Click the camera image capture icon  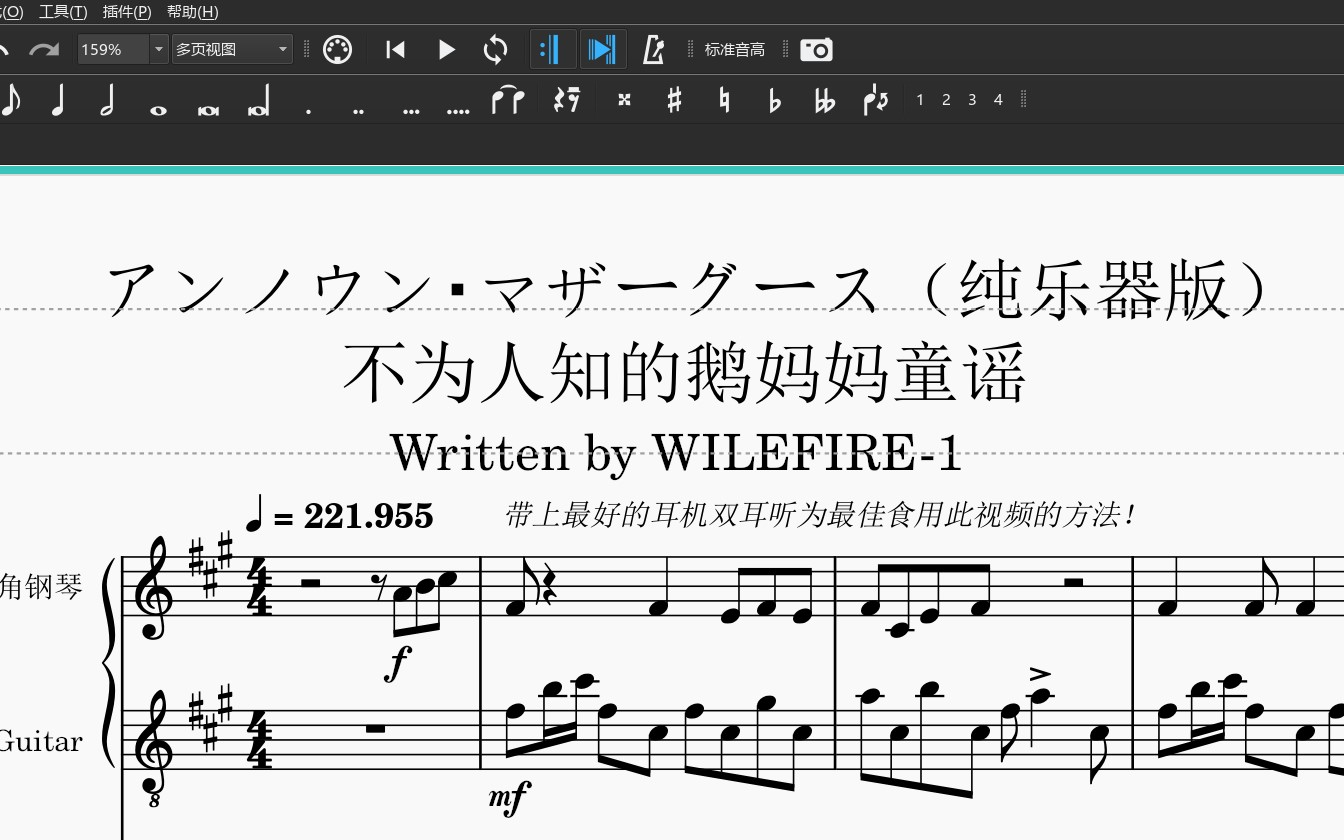(816, 49)
